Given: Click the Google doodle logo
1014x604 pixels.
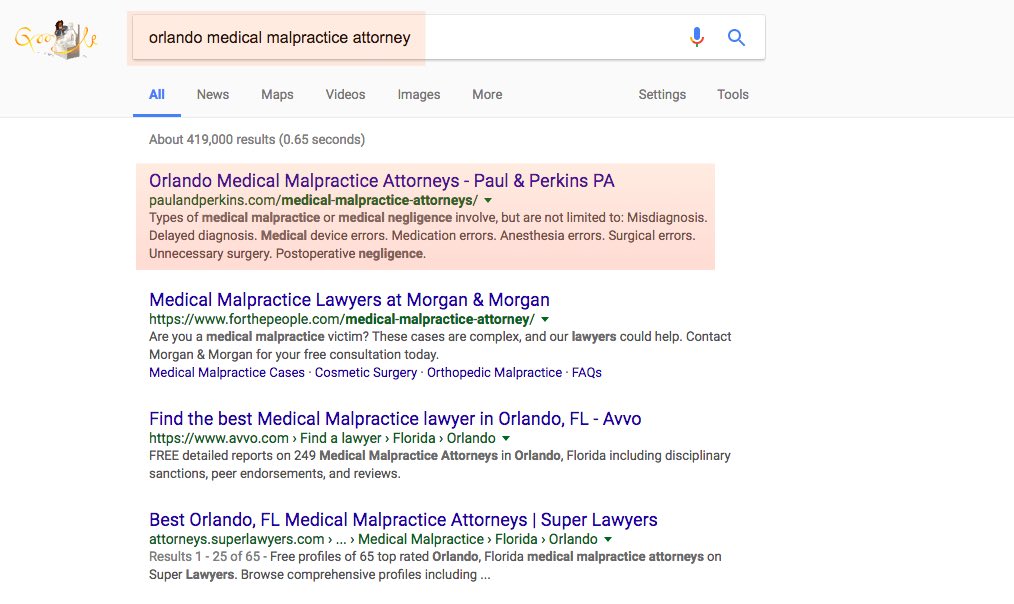Looking at the screenshot, I should coord(56,39).
